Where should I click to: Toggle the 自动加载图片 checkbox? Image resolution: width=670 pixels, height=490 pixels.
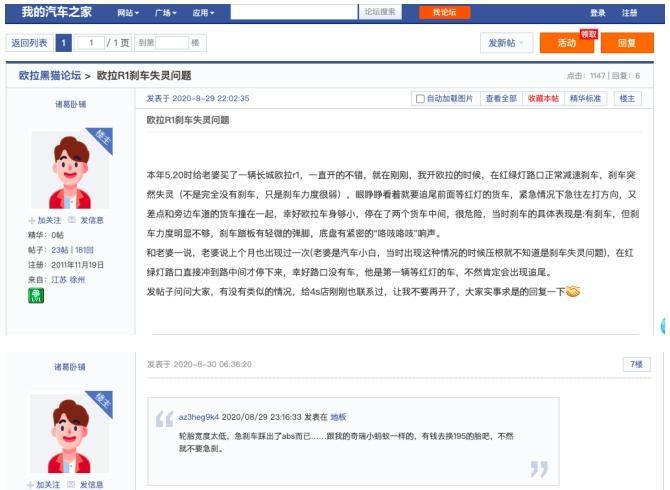[420, 99]
